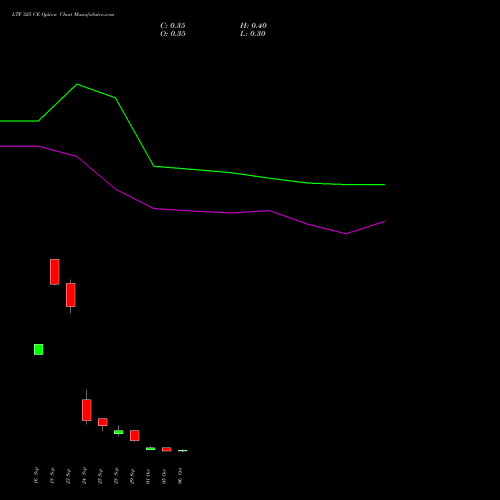This screenshot has height=500, width=500.
Task: Click the low value 'L: 0.30'
Action: 253,34
